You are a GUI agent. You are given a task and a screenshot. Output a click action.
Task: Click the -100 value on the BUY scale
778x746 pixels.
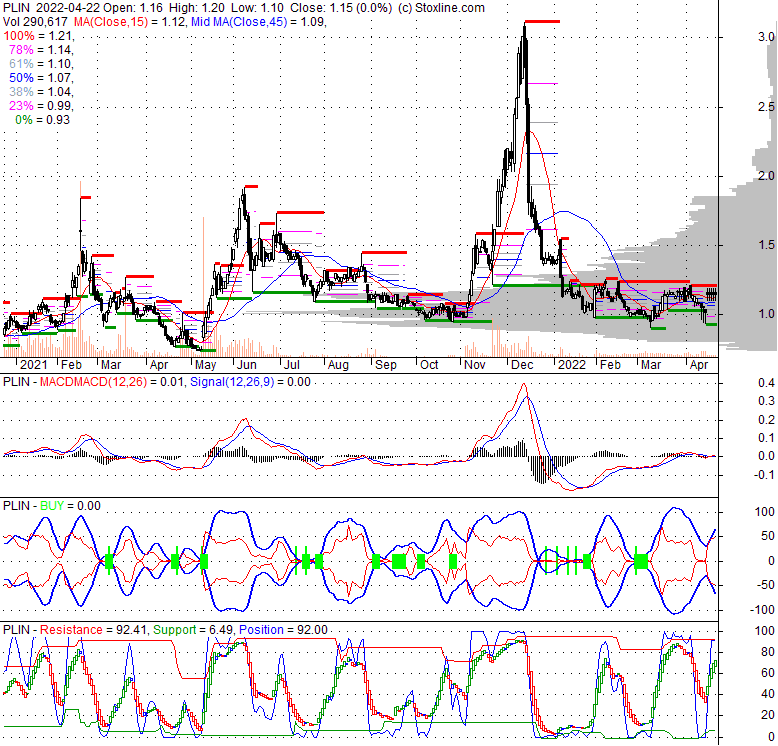coord(763,610)
